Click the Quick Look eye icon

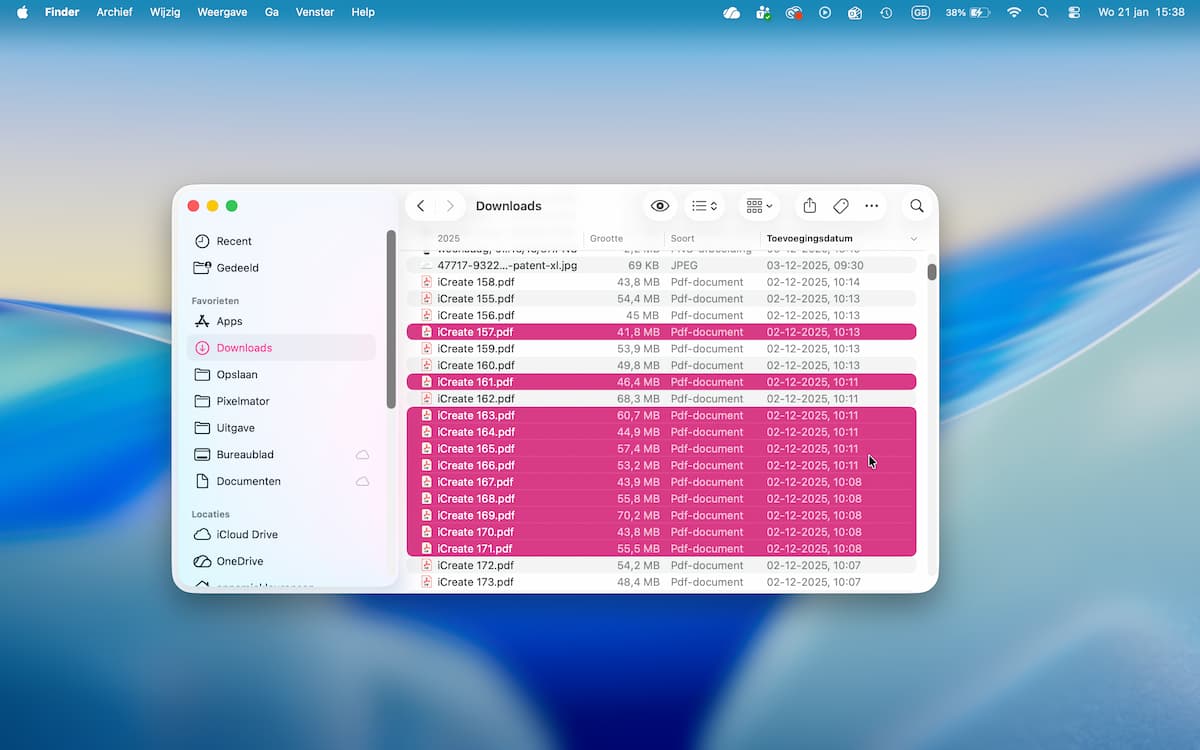pyautogui.click(x=660, y=206)
